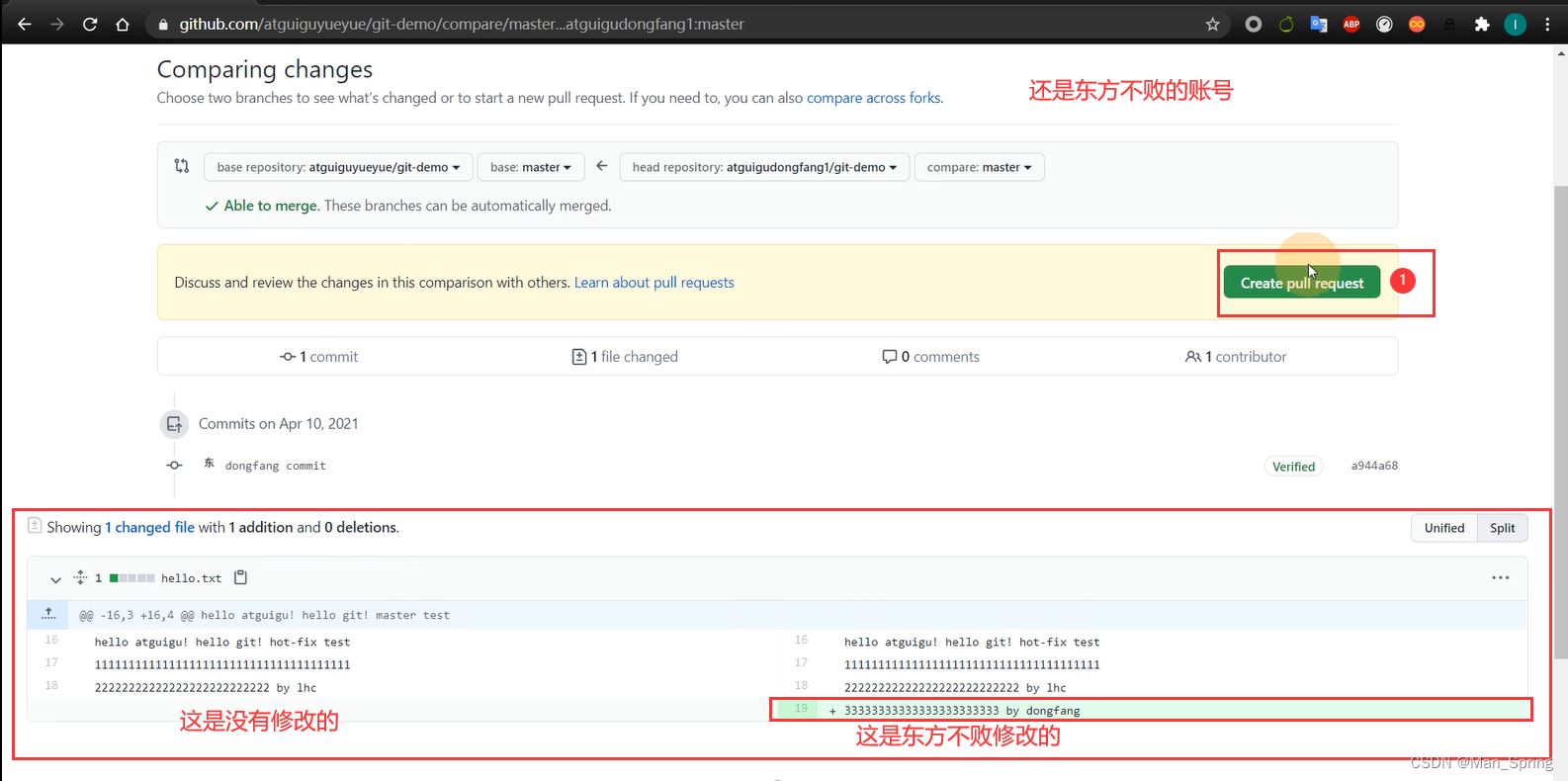Open the ABP adblock extension icon
This screenshot has width=1568, height=781.
1351,25
